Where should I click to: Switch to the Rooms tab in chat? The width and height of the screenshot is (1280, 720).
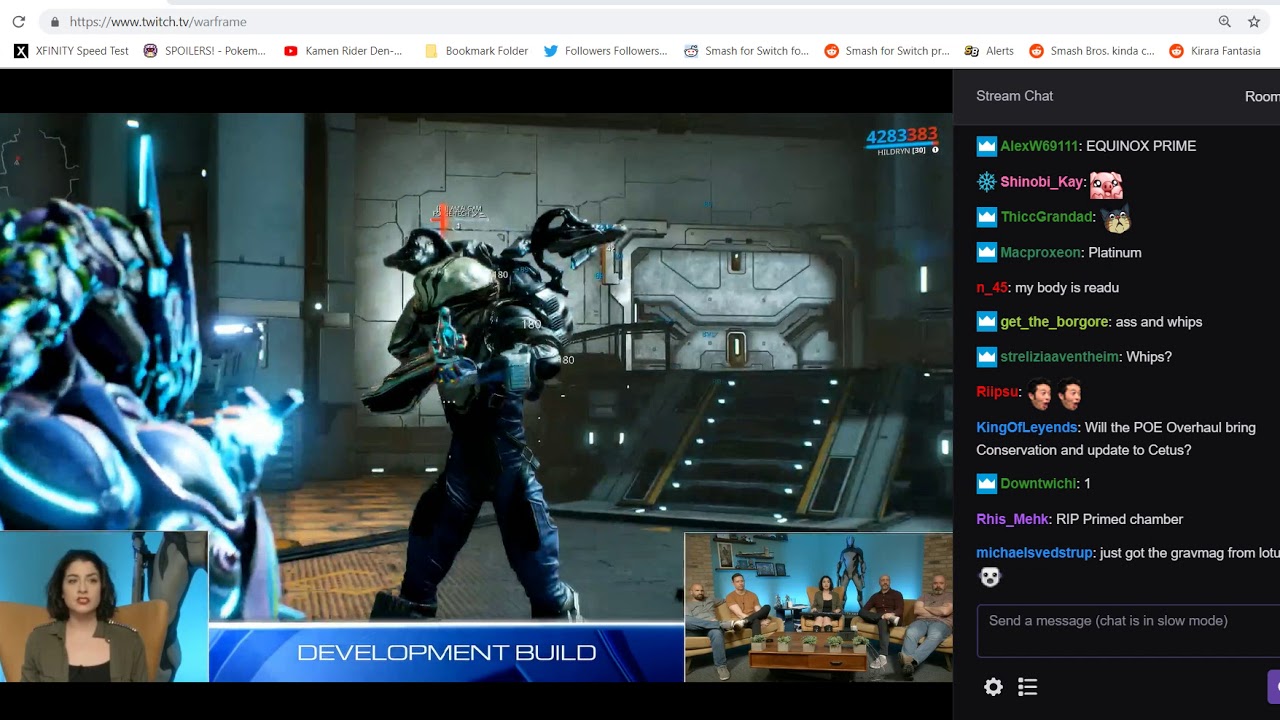1262,96
